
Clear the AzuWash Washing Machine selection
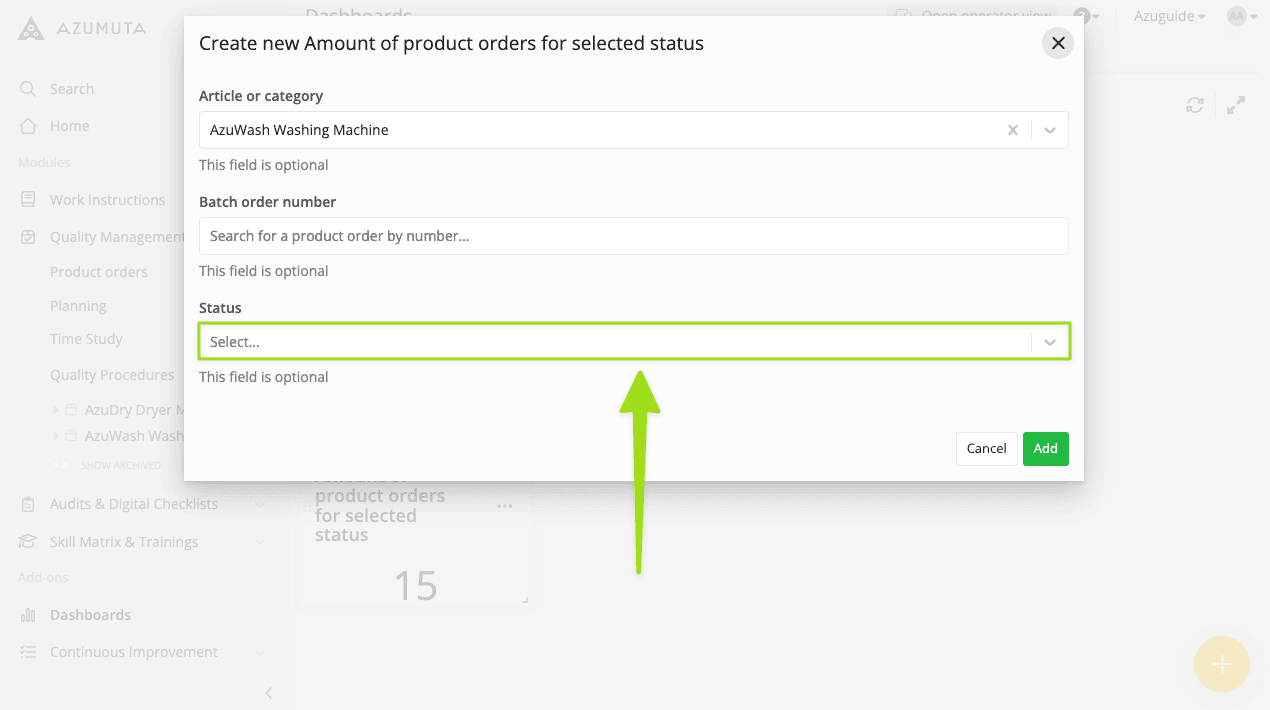[x=1012, y=130]
